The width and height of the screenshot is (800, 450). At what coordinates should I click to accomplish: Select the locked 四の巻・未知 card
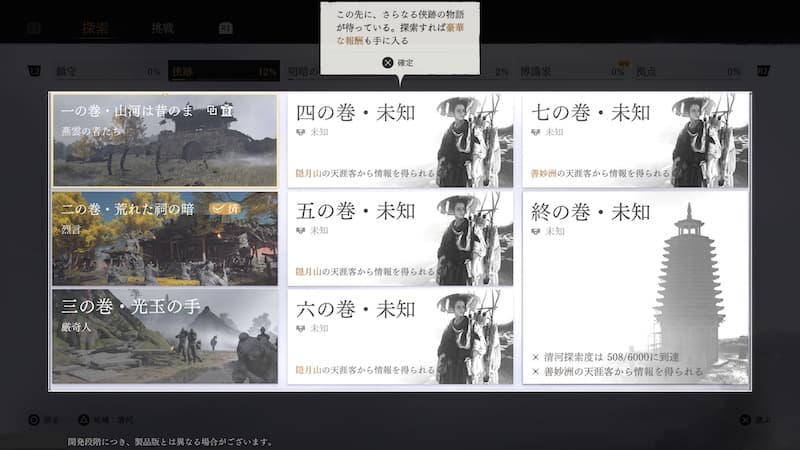pos(400,140)
